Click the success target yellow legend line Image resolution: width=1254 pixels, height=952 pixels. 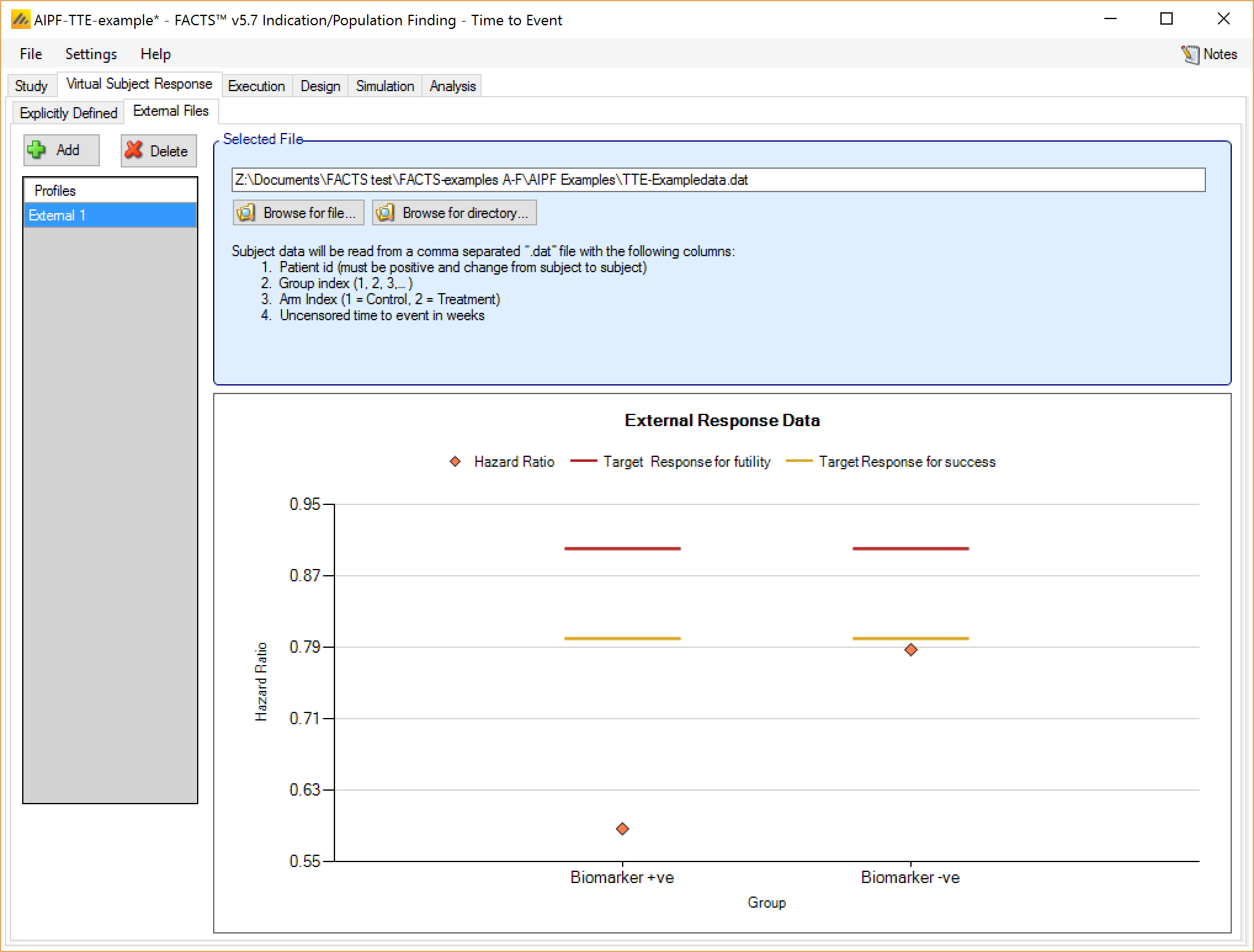coord(799,462)
